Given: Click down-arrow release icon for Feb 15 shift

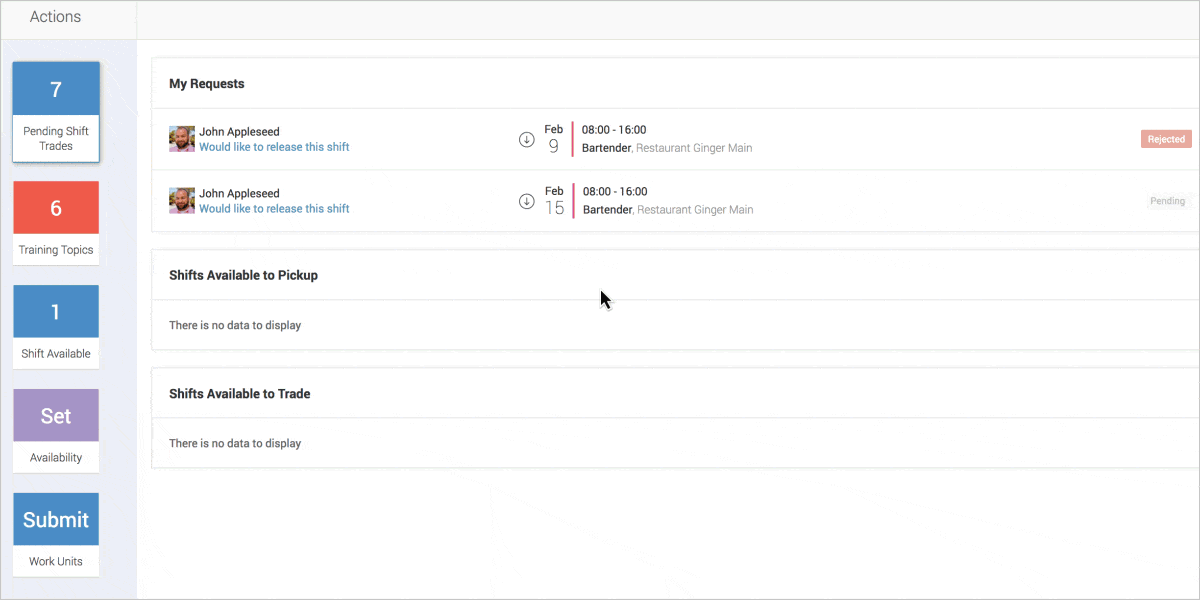Looking at the screenshot, I should pos(527,202).
